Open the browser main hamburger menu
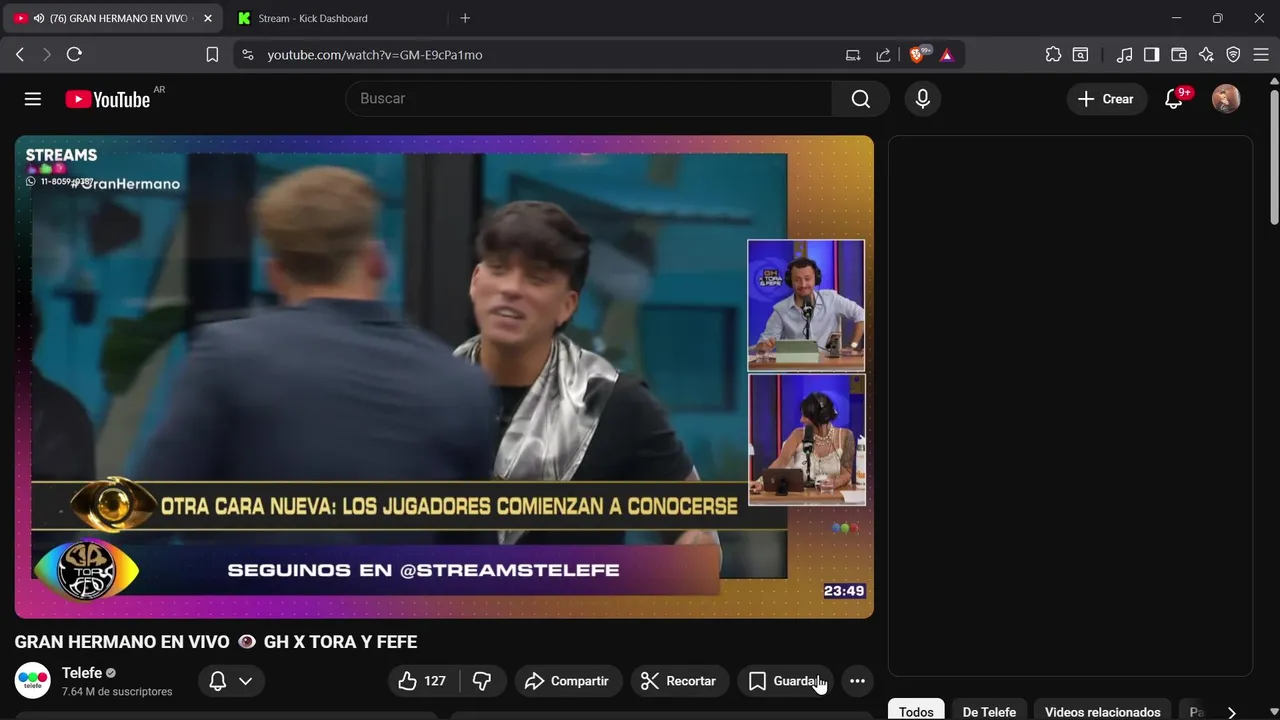Viewport: 1280px width, 720px height. click(x=1260, y=55)
